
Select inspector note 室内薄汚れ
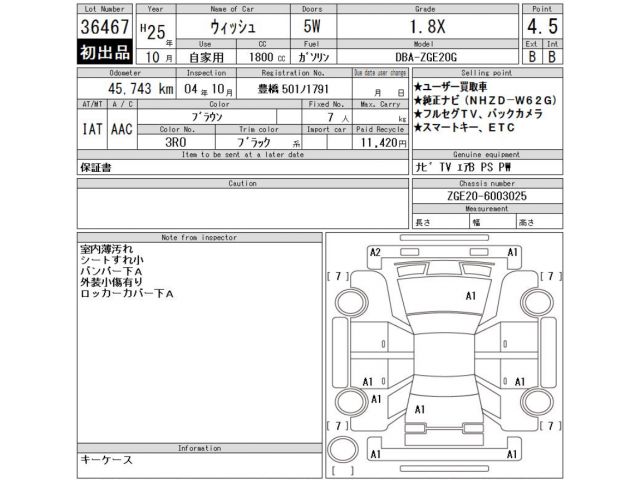[107, 249]
